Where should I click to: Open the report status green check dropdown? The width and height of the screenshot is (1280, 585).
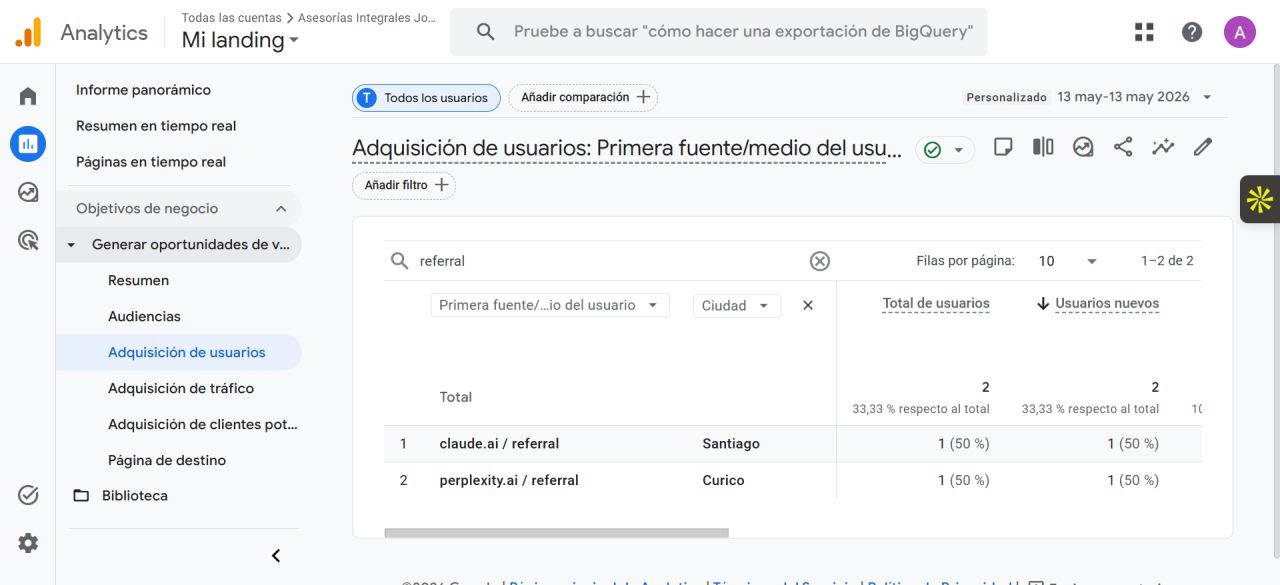pos(945,150)
